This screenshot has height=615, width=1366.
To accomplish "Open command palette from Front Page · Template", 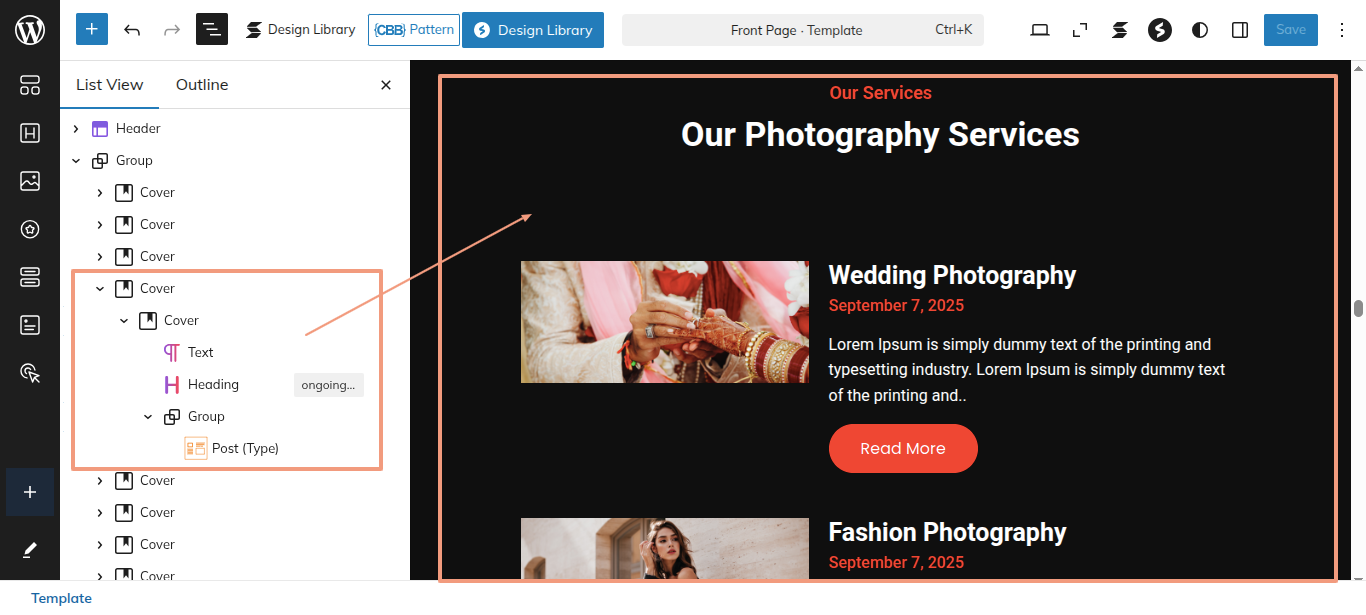I will point(803,30).
